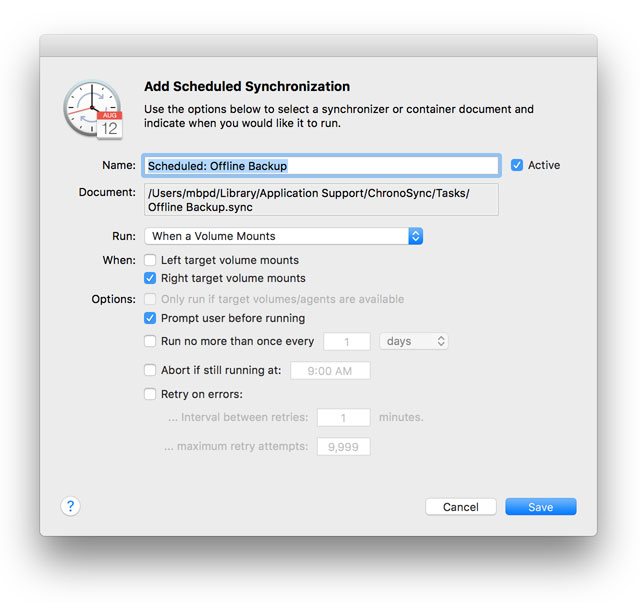This screenshot has height=602, width=641.
Task: Click the 9:00 AM abort time field
Action: (x=330, y=371)
